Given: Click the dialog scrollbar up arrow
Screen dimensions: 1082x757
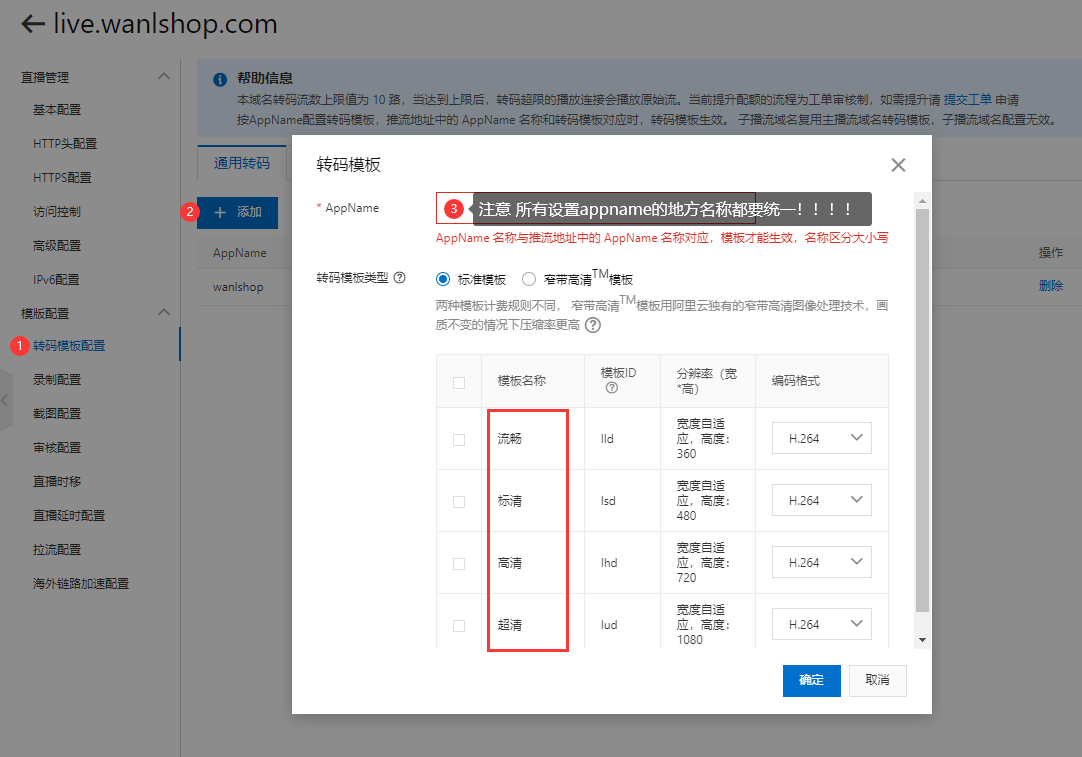Looking at the screenshot, I should tap(923, 201).
